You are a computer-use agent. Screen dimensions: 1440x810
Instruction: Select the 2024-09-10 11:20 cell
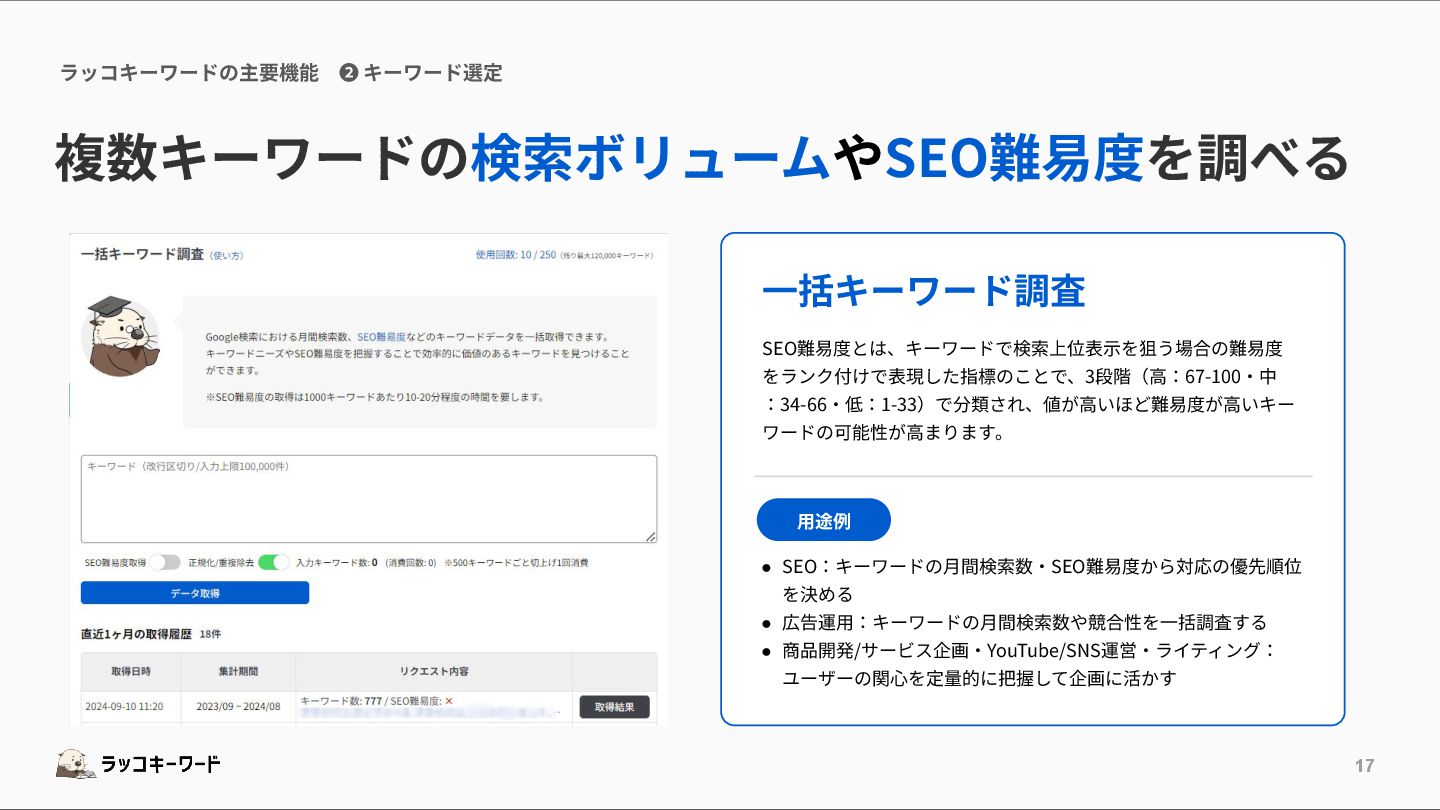[x=124, y=707]
